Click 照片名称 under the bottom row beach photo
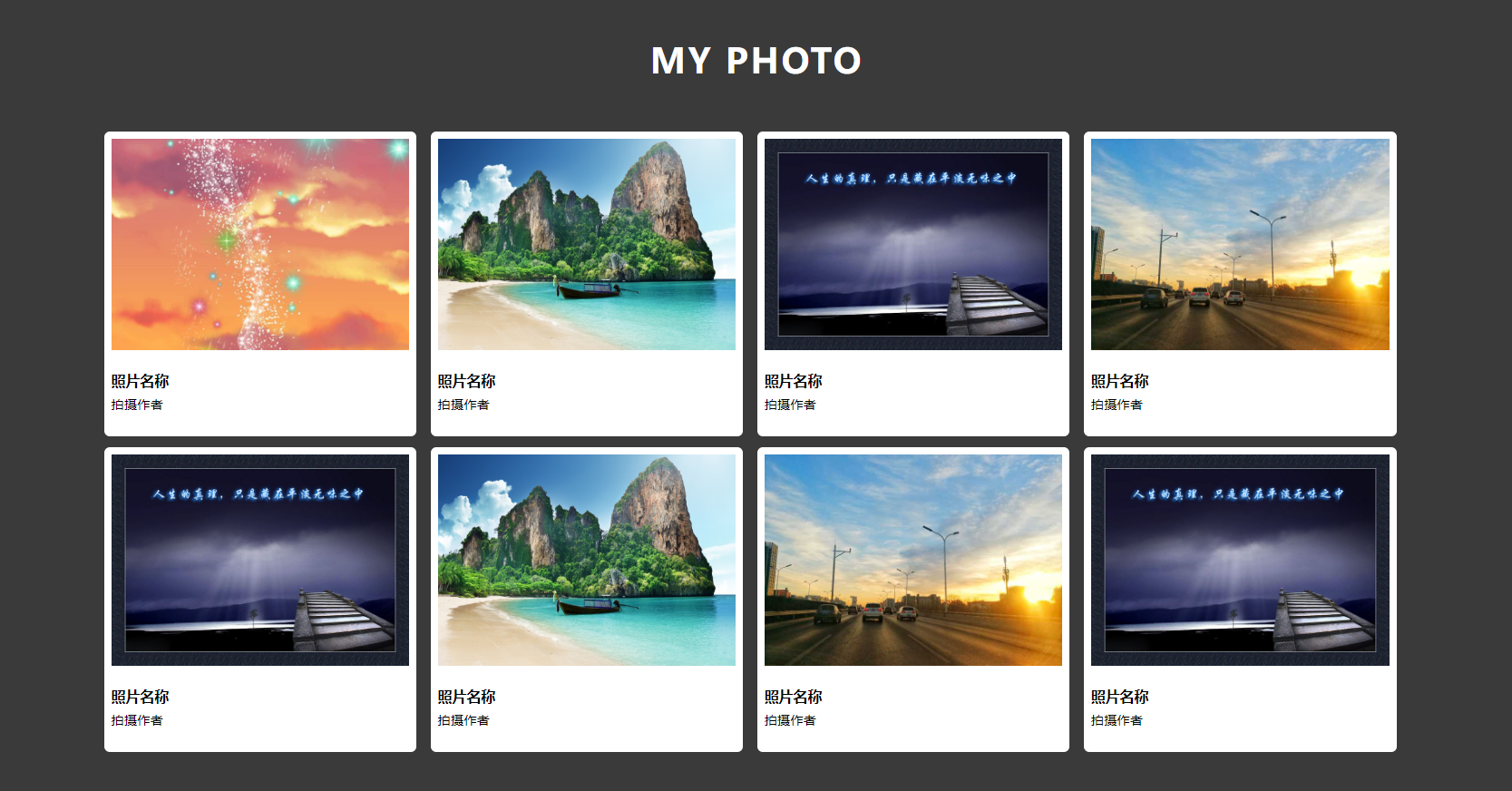The height and width of the screenshot is (791, 1512). tap(467, 697)
